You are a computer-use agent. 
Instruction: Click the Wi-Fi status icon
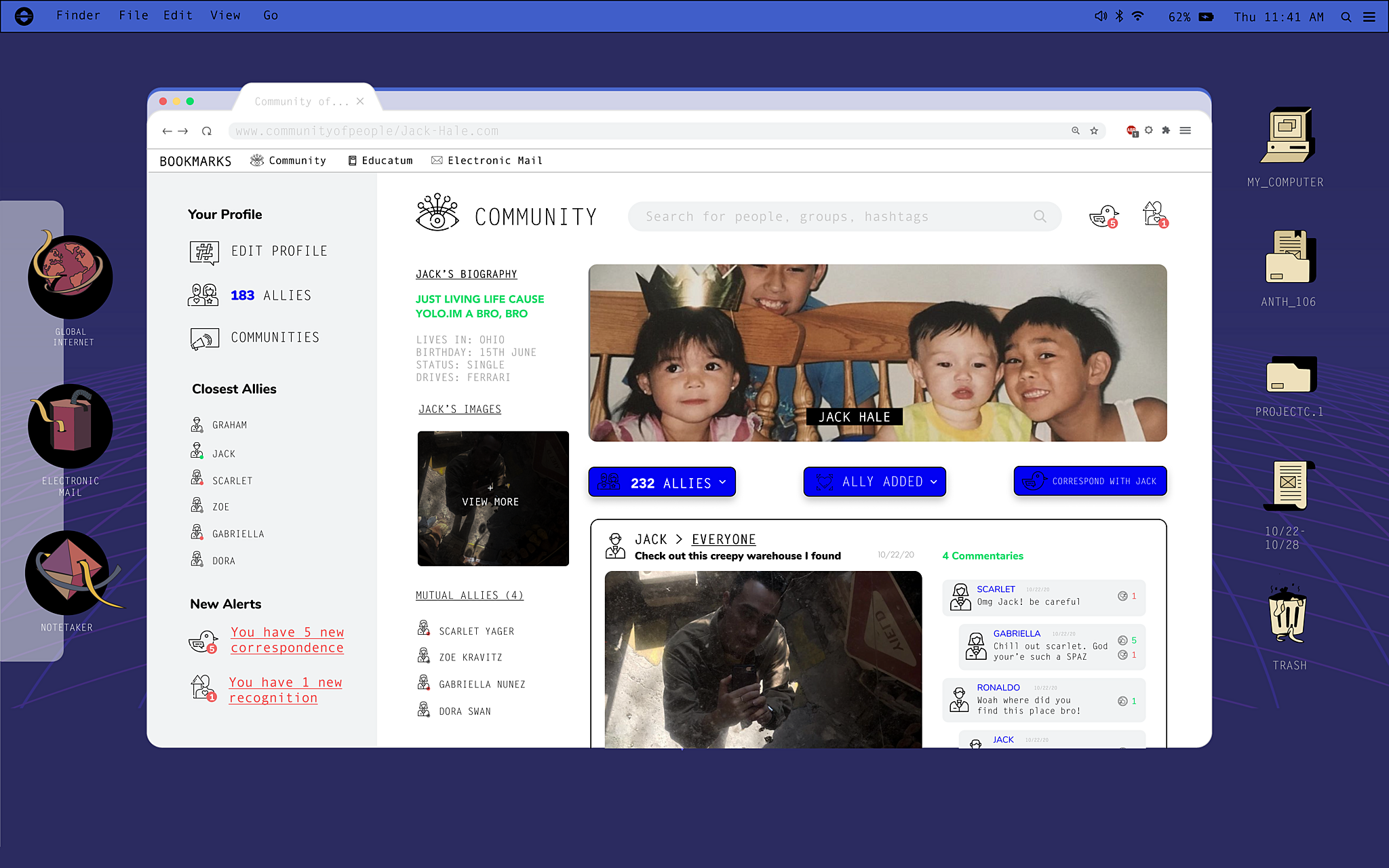(x=1138, y=16)
